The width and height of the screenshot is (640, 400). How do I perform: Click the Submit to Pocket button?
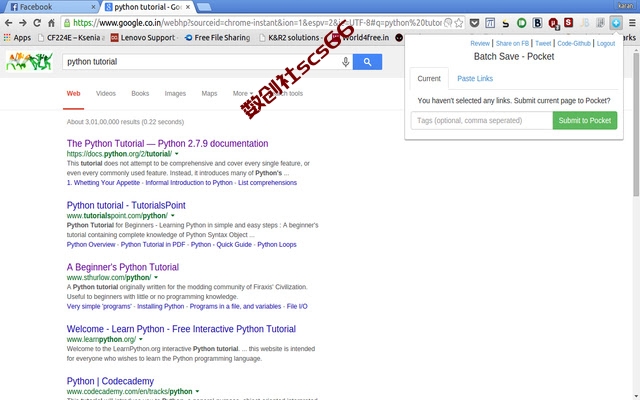pos(585,120)
